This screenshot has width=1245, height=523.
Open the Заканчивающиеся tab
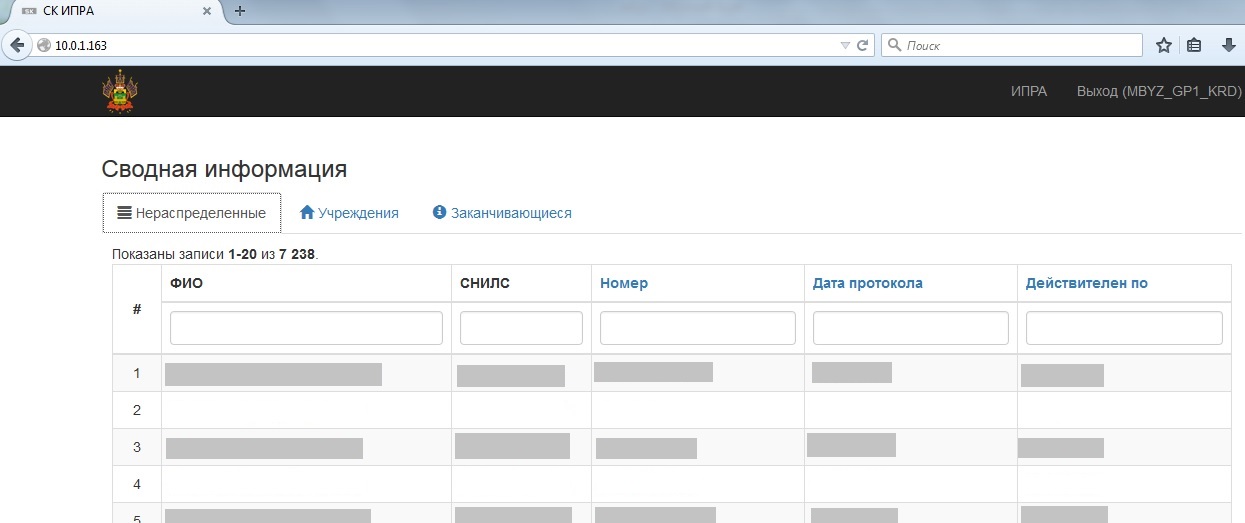pos(502,213)
